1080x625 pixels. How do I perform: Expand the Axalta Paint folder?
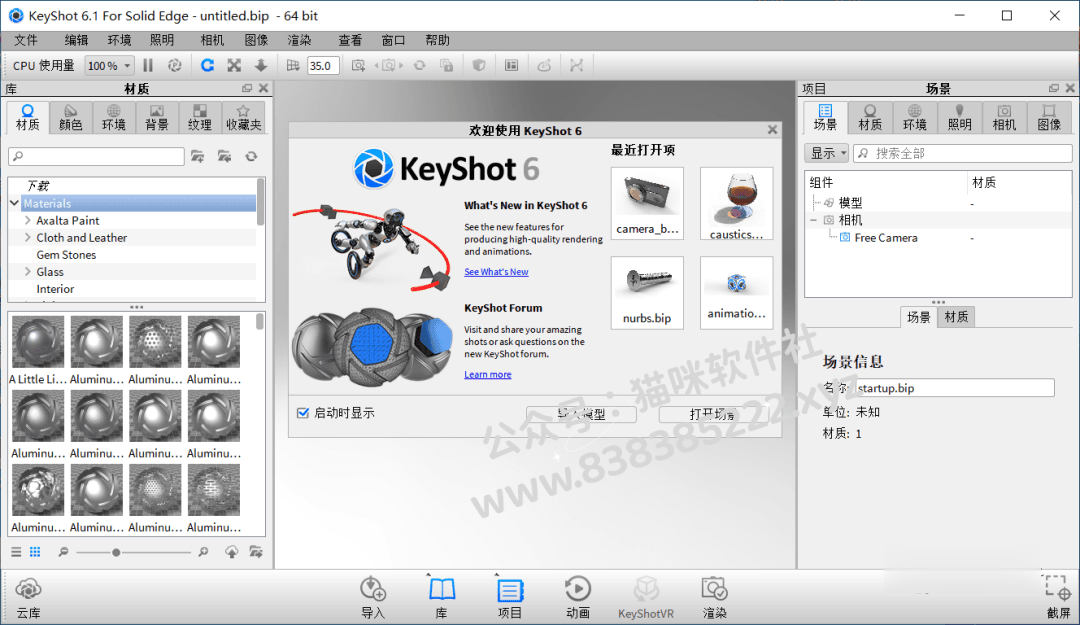(28, 221)
